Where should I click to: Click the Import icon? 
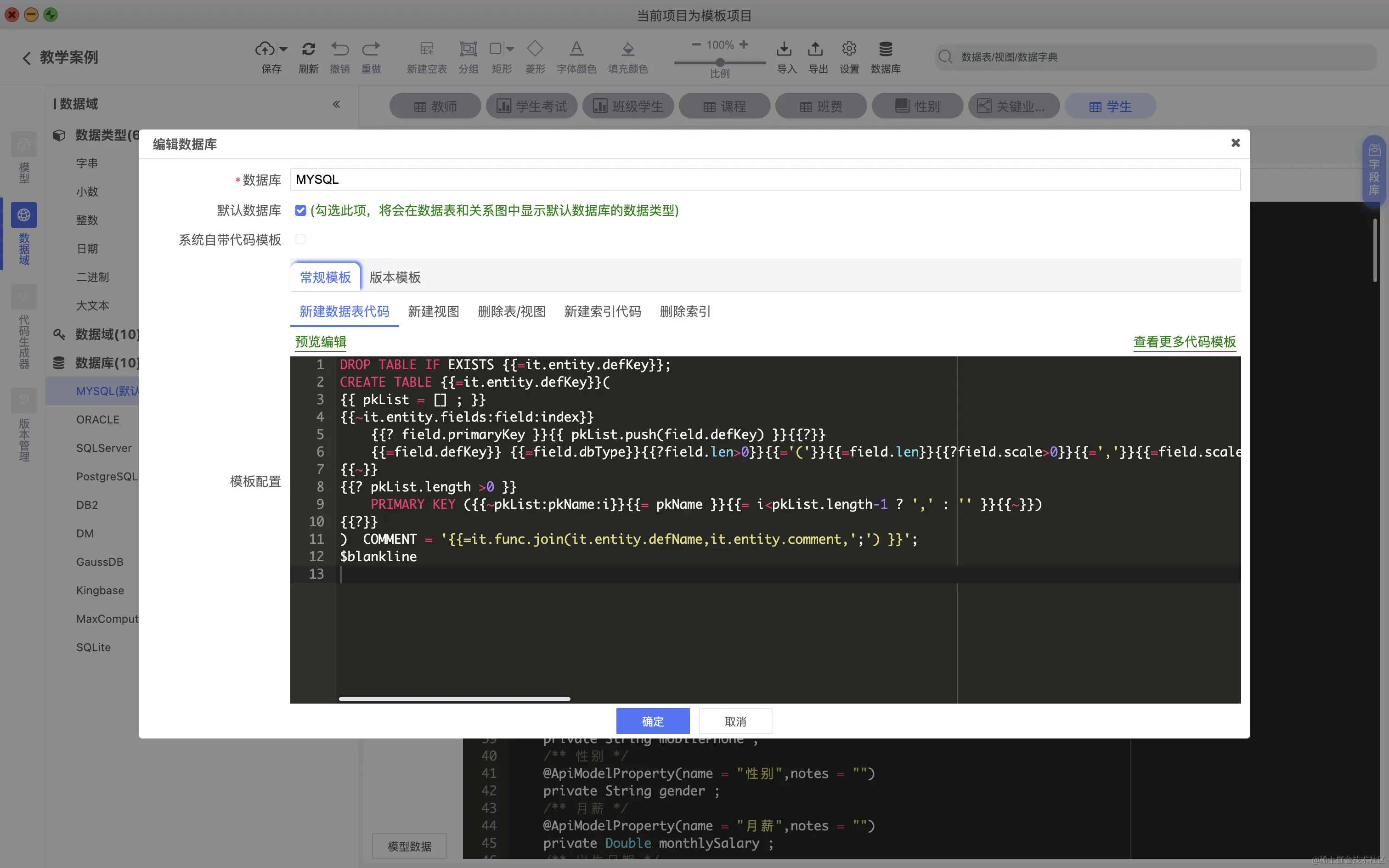(784, 50)
